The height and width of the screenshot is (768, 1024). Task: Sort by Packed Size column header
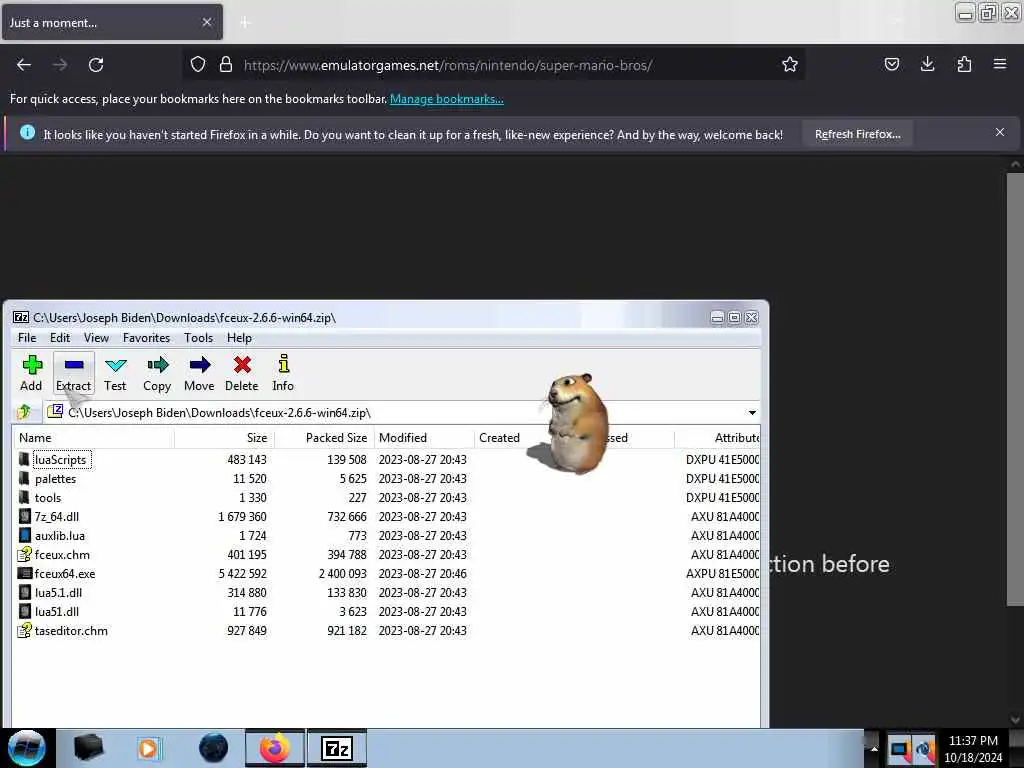point(324,438)
